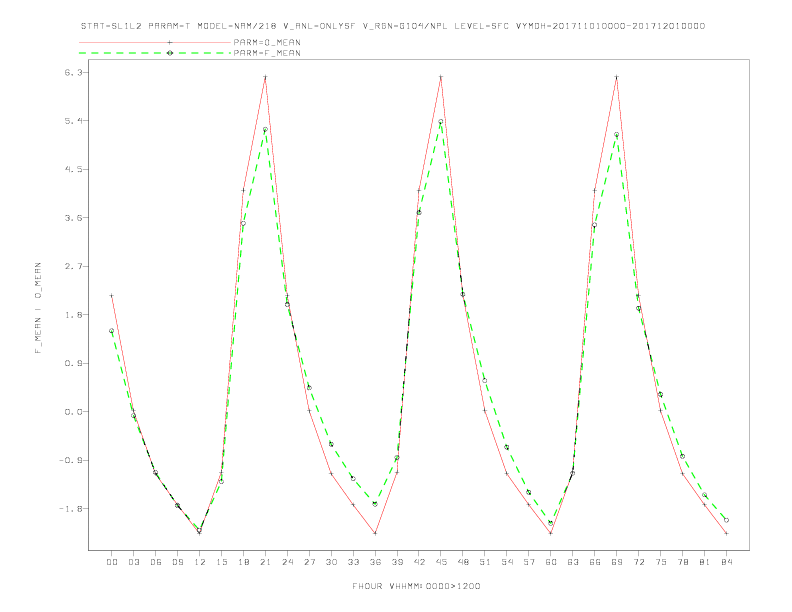
Task: Click x-axis tick label 63
Action: tap(573, 562)
